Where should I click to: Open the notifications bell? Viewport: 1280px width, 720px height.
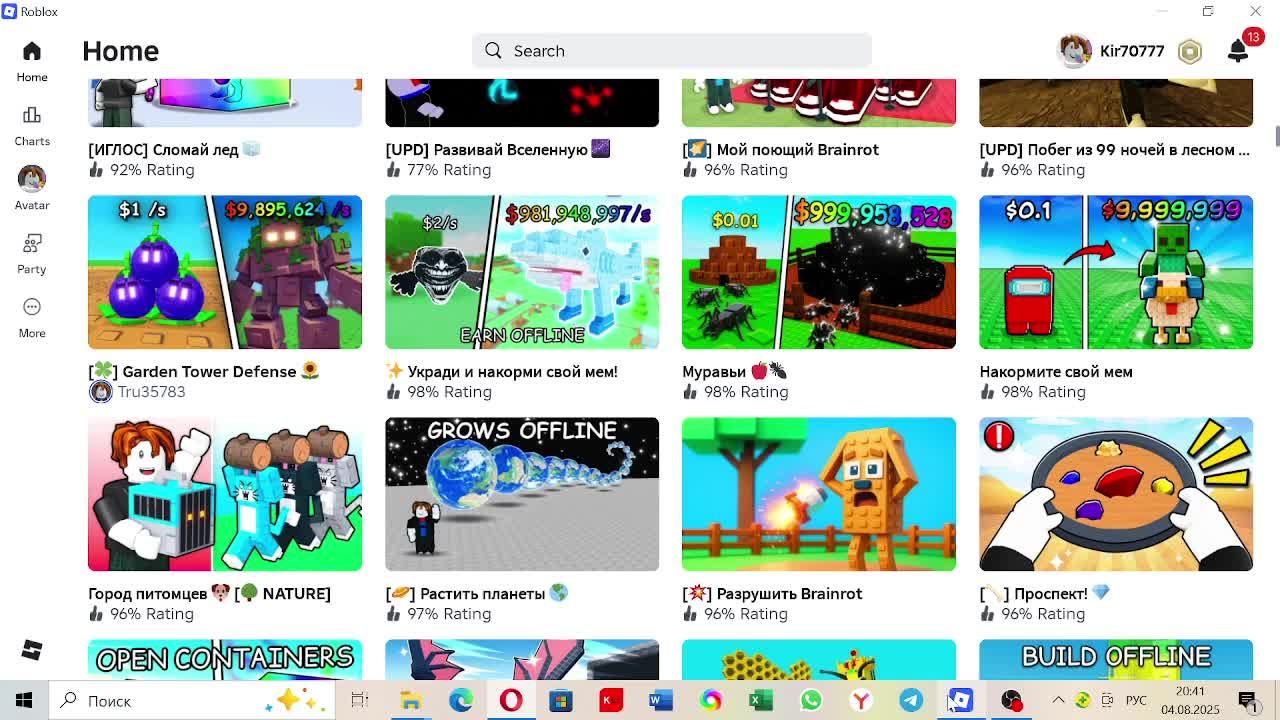click(x=1238, y=51)
